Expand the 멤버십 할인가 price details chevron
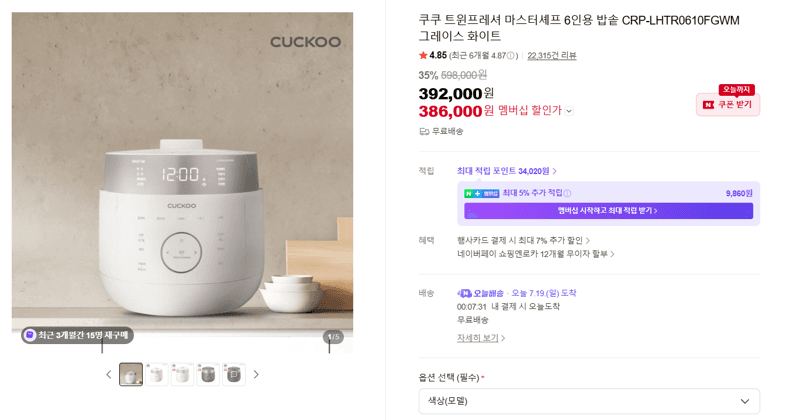Image resolution: width=800 pixels, height=420 pixels. [x=569, y=111]
